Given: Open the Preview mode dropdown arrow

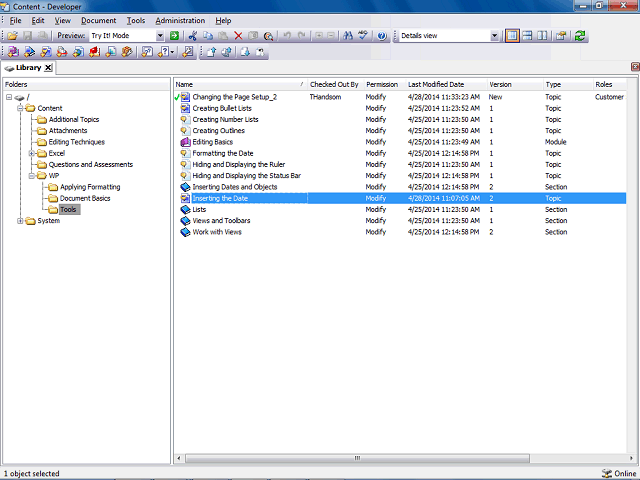Looking at the screenshot, I should 160,36.
